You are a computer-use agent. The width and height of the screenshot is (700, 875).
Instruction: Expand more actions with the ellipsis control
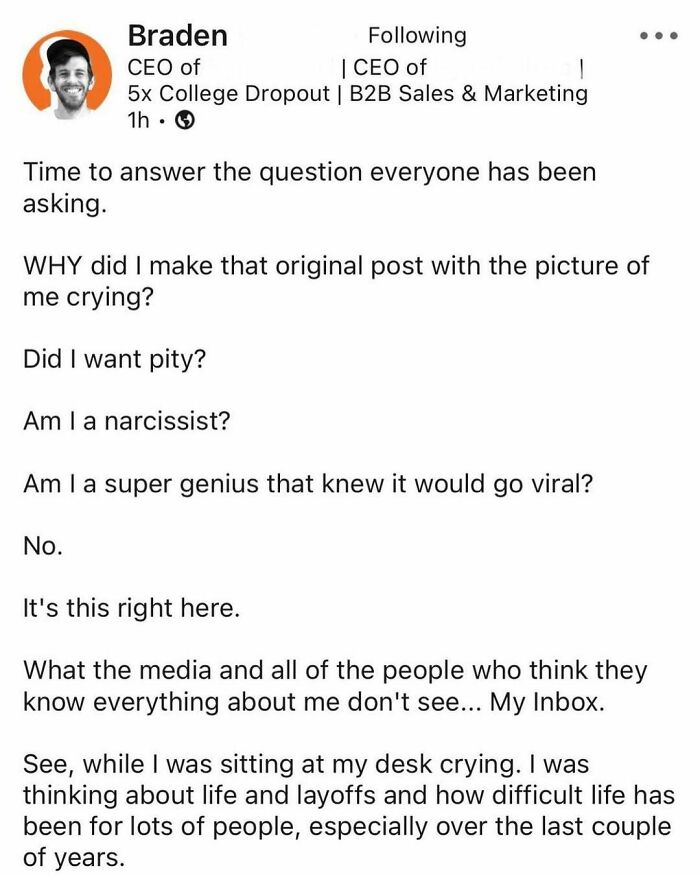[657, 35]
